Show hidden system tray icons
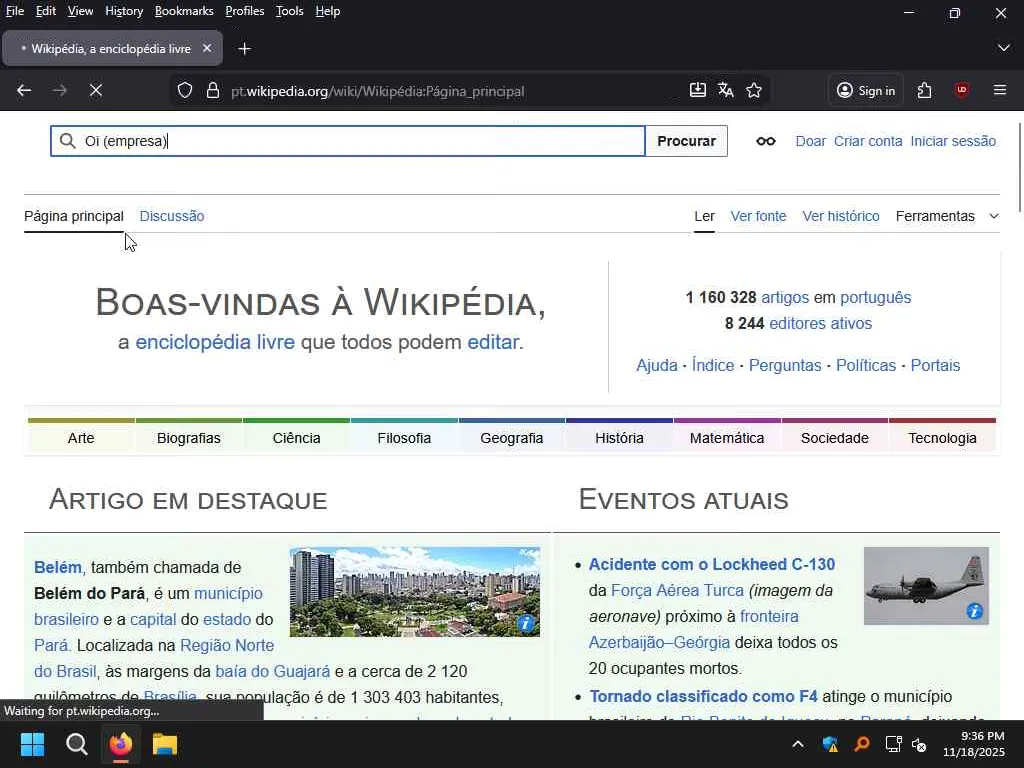Image resolution: width=1024 pixels, height=768 pixels. click(797, 744)
